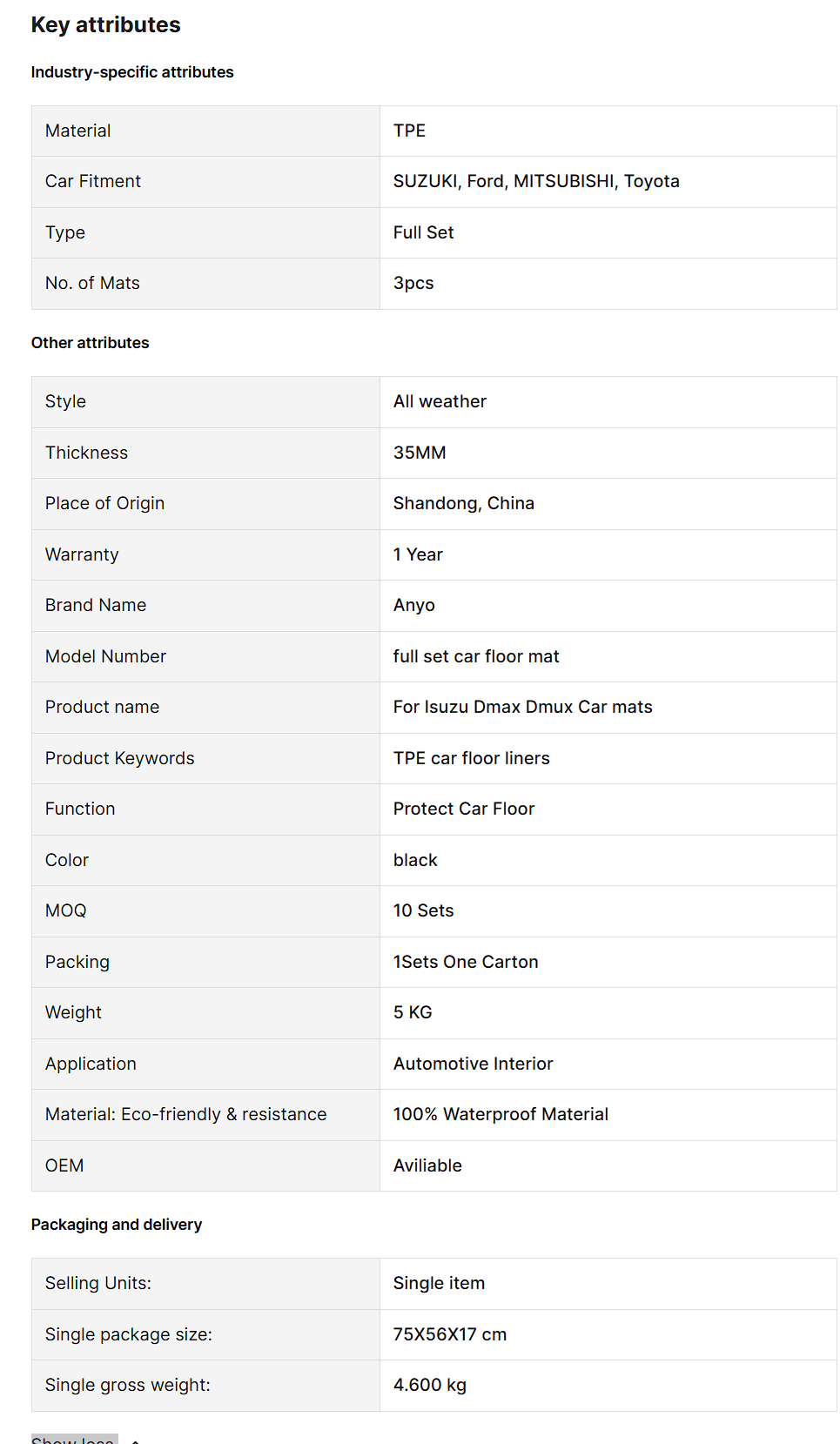Select the 10 Sets MOQ value

point(423,910)
